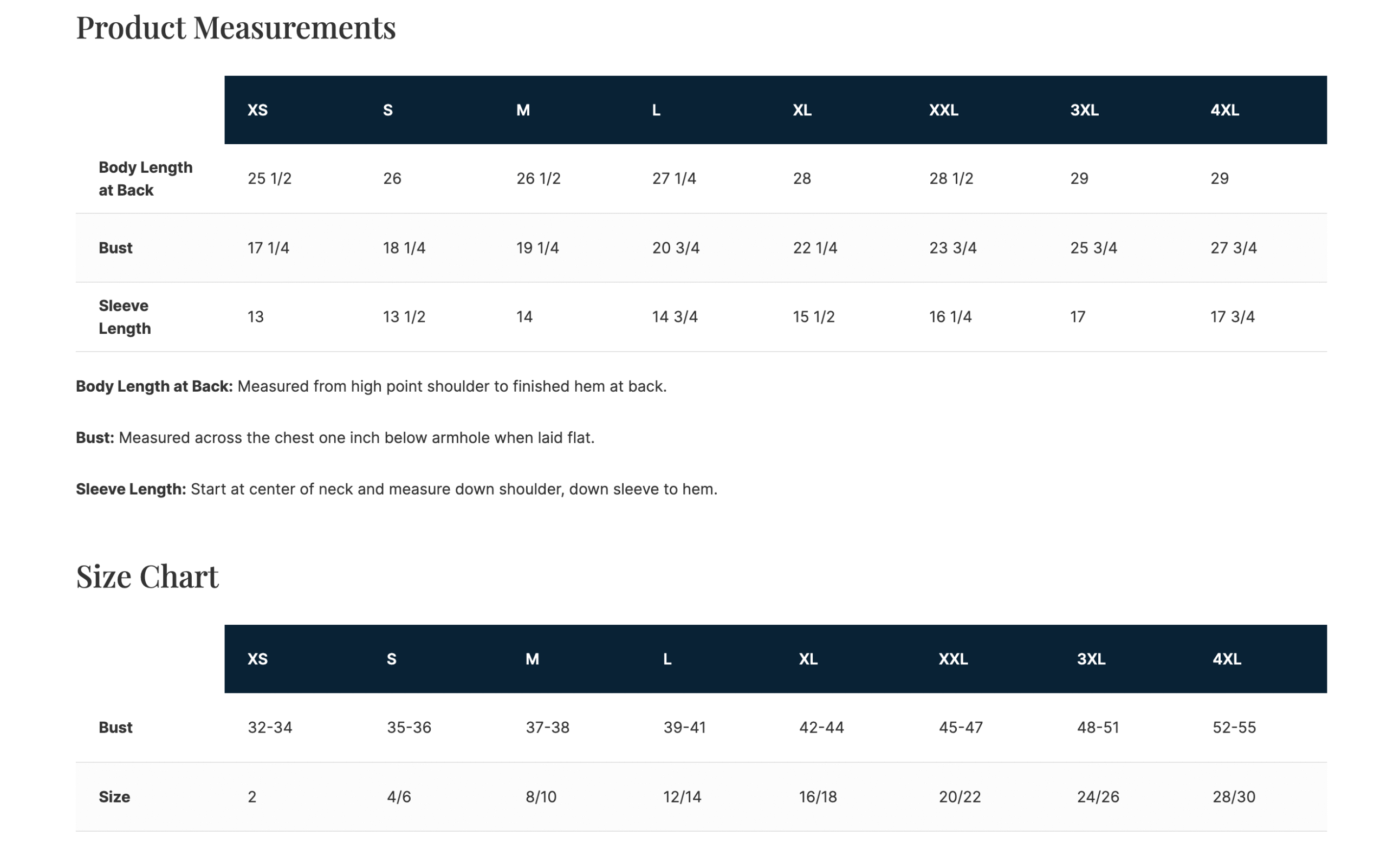Image resolution: width=1387 pixels, height=868 pixels.
Task: Click the Bust measurement description paragraph
Action: click(335, 438)
